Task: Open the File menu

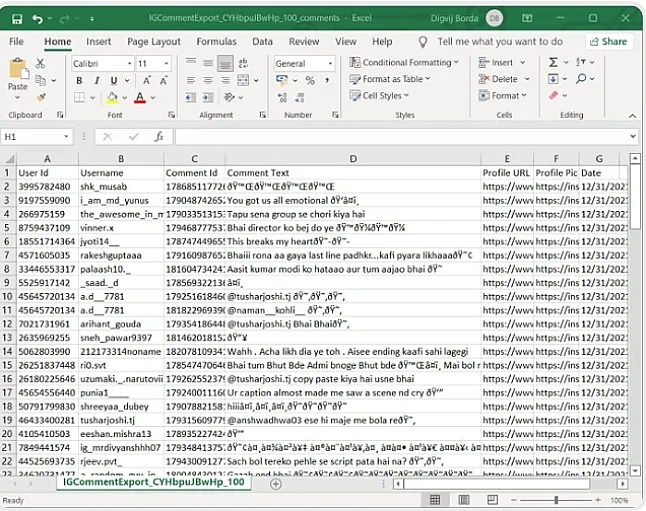Action: coord(16,42)
